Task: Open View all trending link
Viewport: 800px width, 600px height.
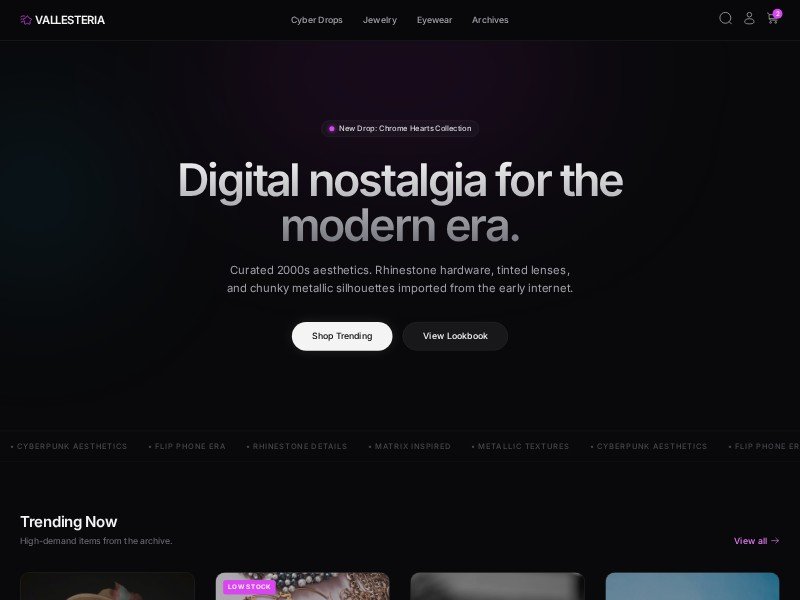Action: (756, 541)
